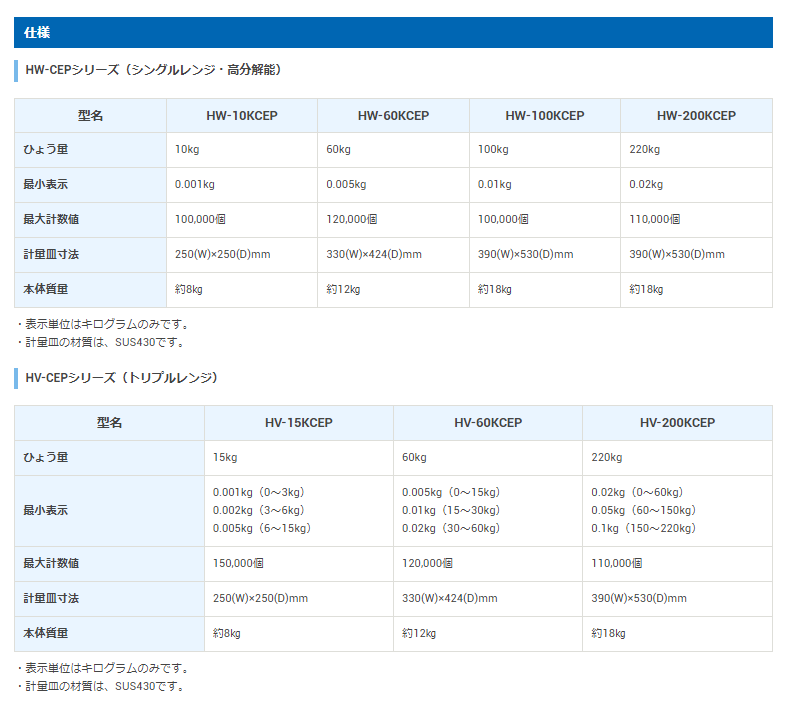Click 0.1kg（150～220kg）range line
Image resolution: width=791 pixels, height=710 pixels.
point(644,528)
